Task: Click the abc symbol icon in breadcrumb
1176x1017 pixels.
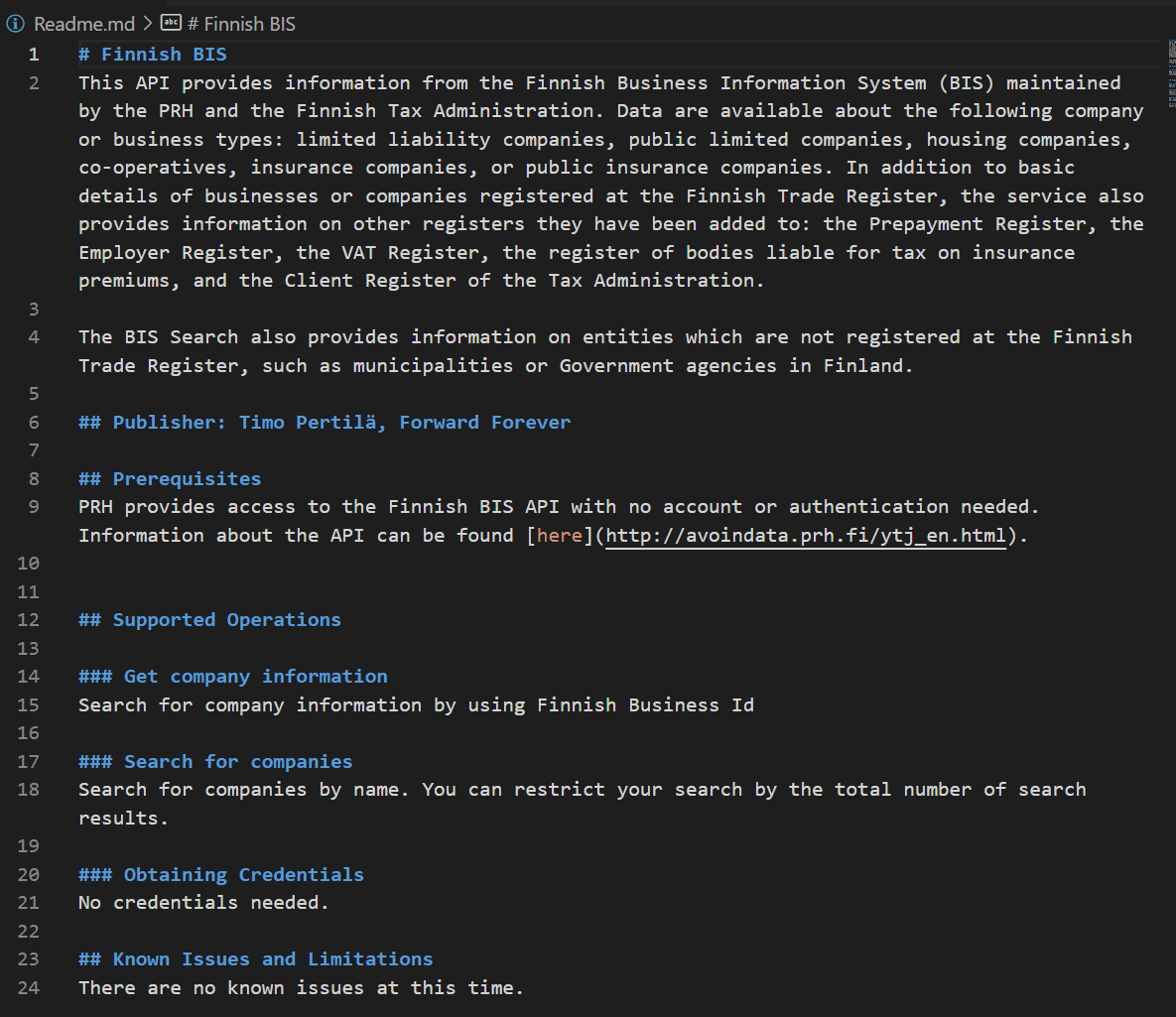Action: [171, 24]
